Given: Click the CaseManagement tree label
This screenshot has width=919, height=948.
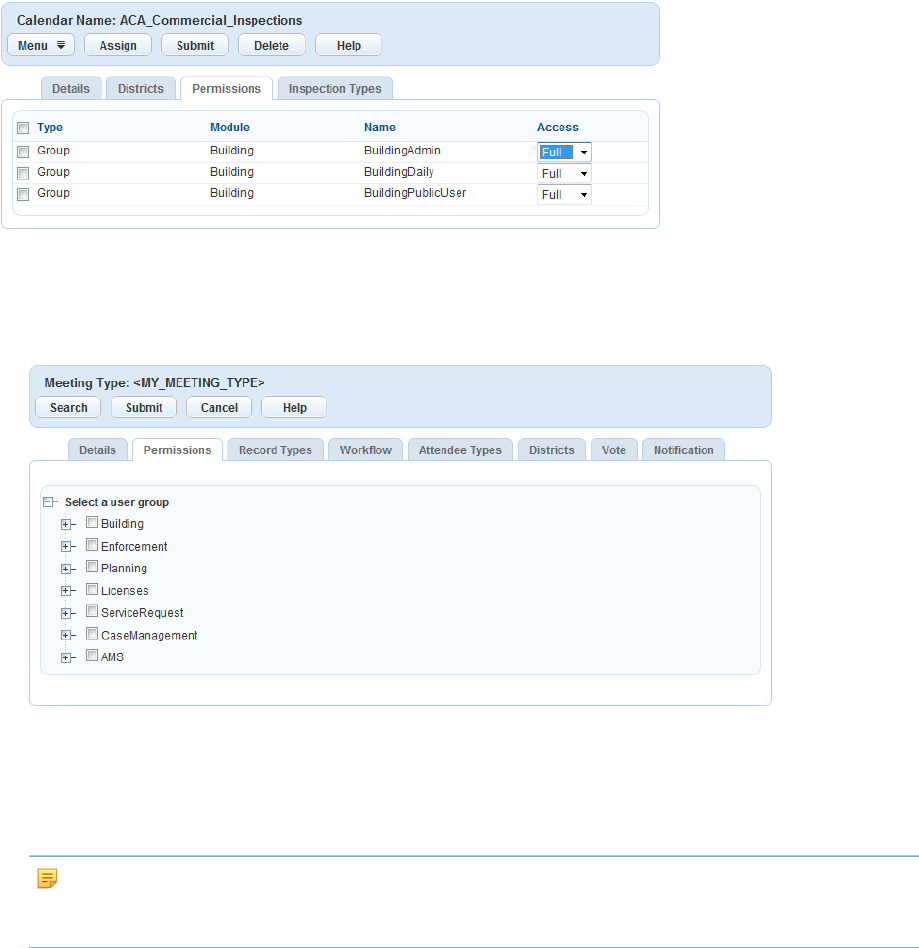Looking at the screenshot, I should coord(149,635).
